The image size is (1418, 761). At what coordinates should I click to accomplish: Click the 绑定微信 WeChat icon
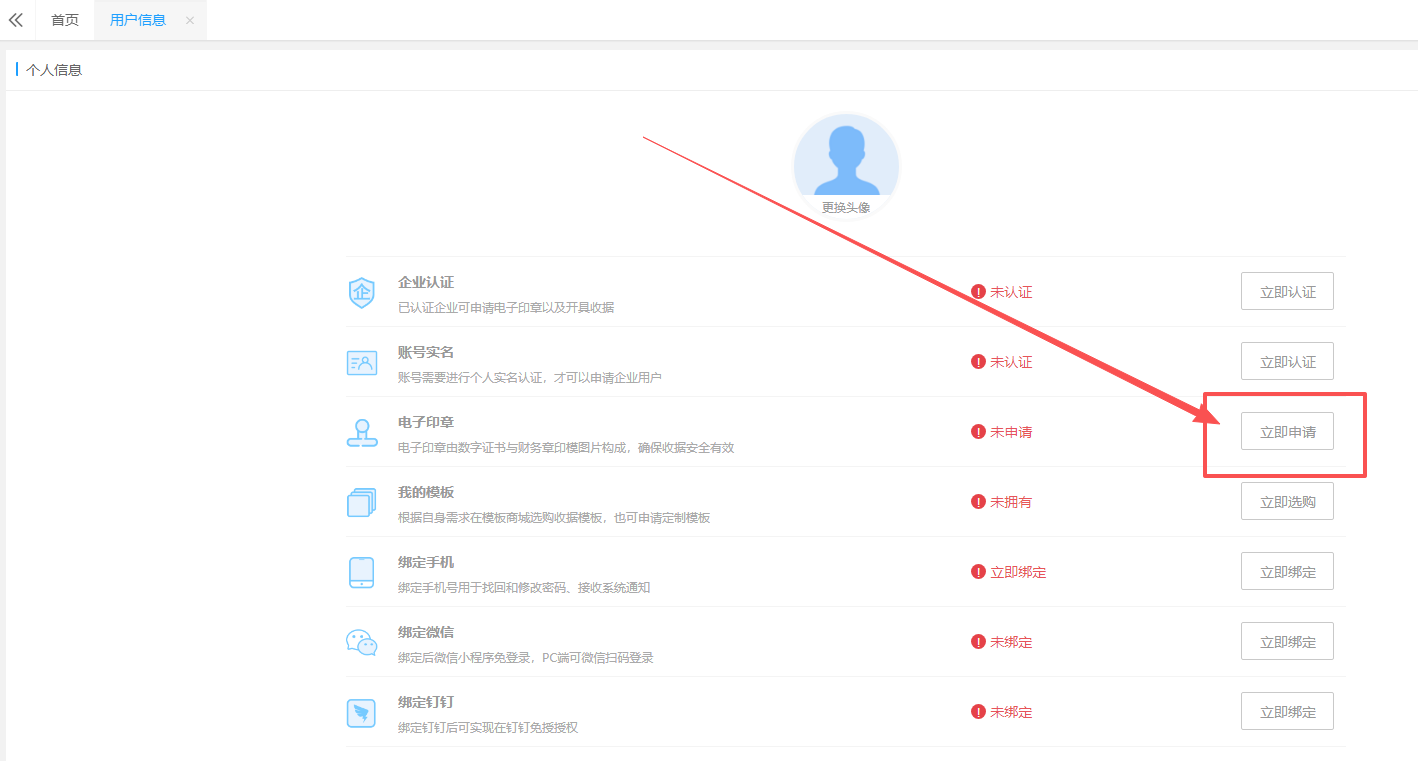(x=361, y=642)
